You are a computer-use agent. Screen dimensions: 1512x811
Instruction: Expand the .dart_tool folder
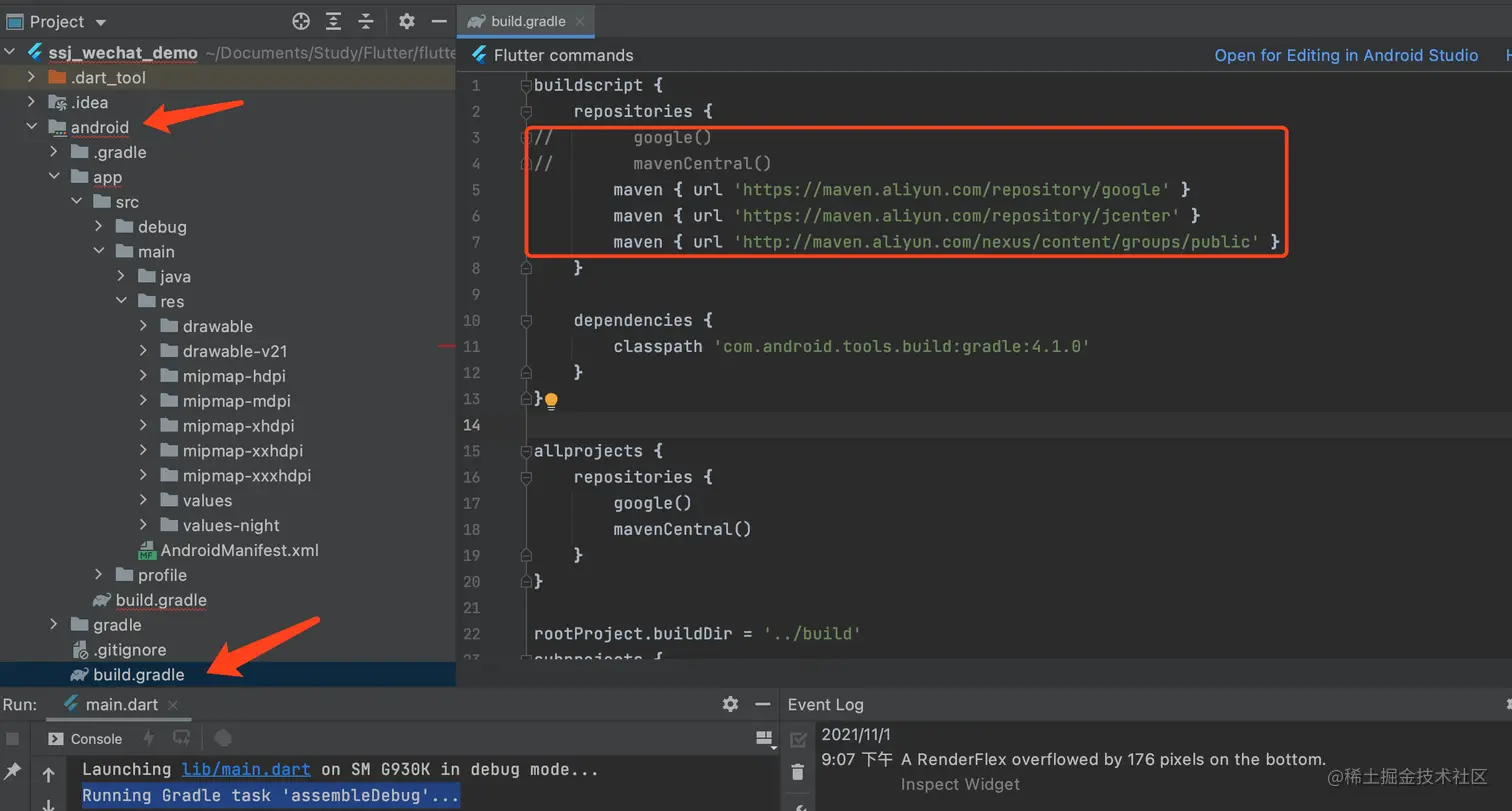pyautogui.click(x=31, y=77)
